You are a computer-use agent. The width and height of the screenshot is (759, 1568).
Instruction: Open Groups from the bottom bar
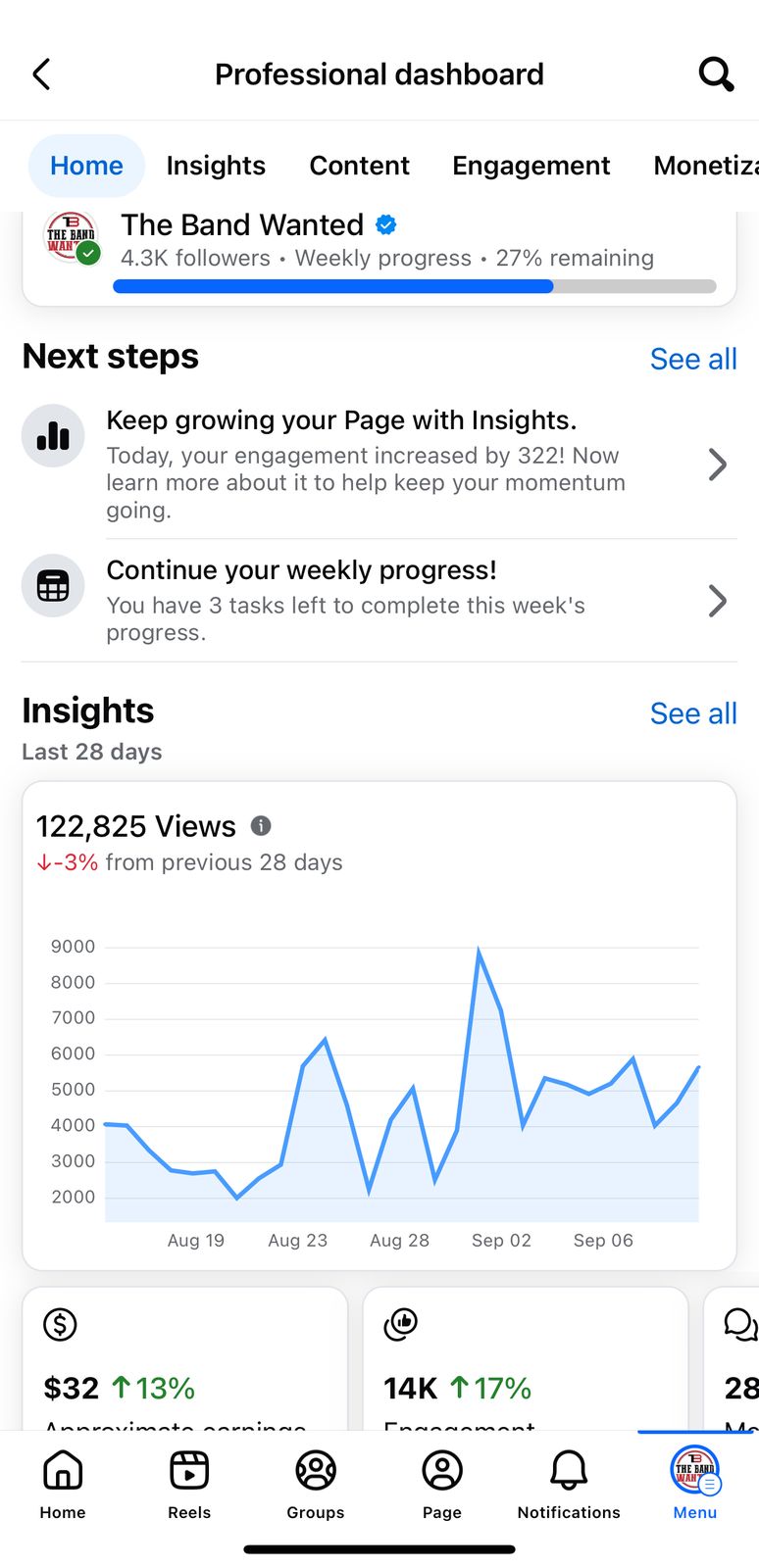(x=316, y=1484)
